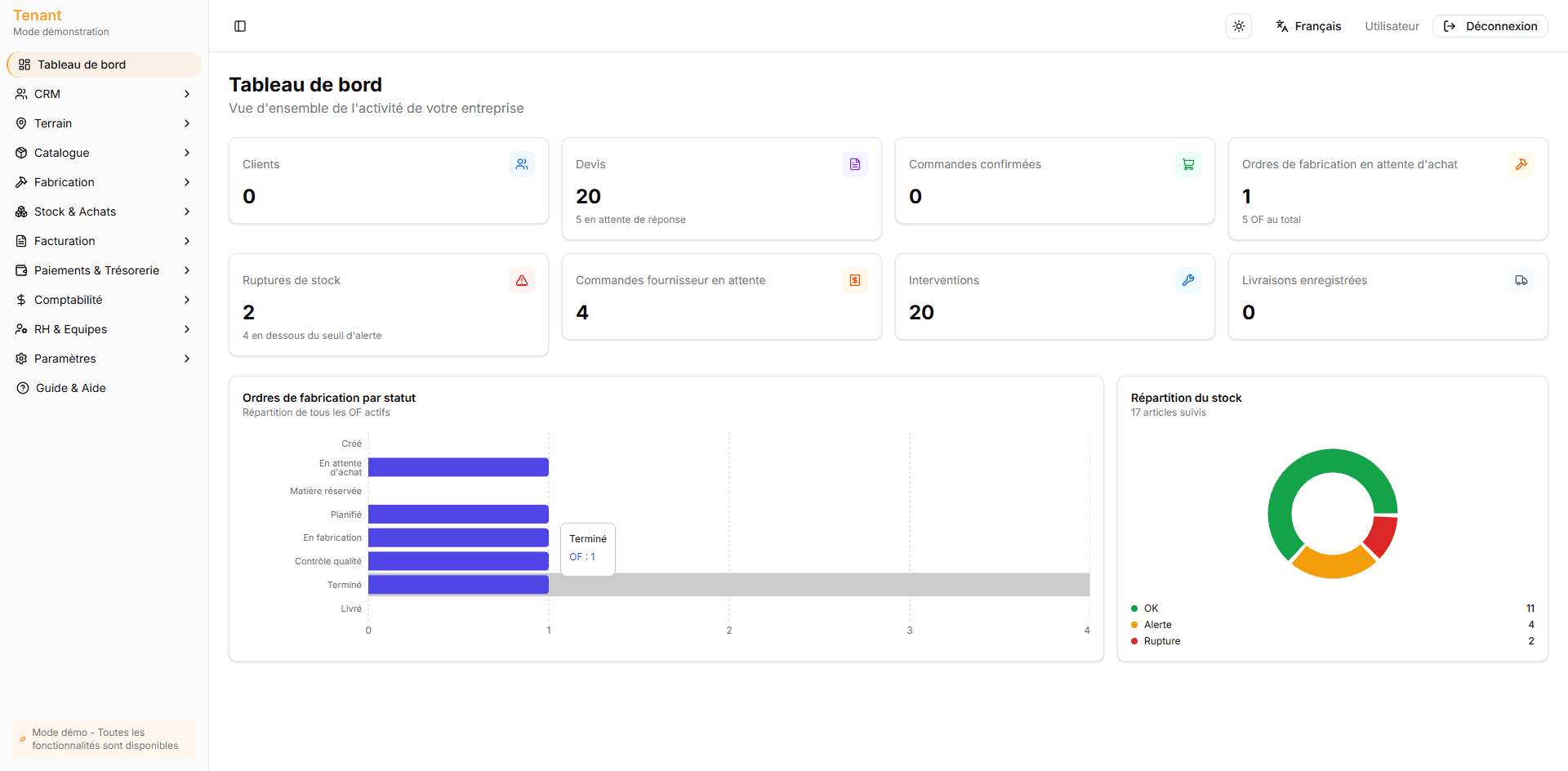
Task: Click the En fabrication bar
Action: click(x=458, y=537)
